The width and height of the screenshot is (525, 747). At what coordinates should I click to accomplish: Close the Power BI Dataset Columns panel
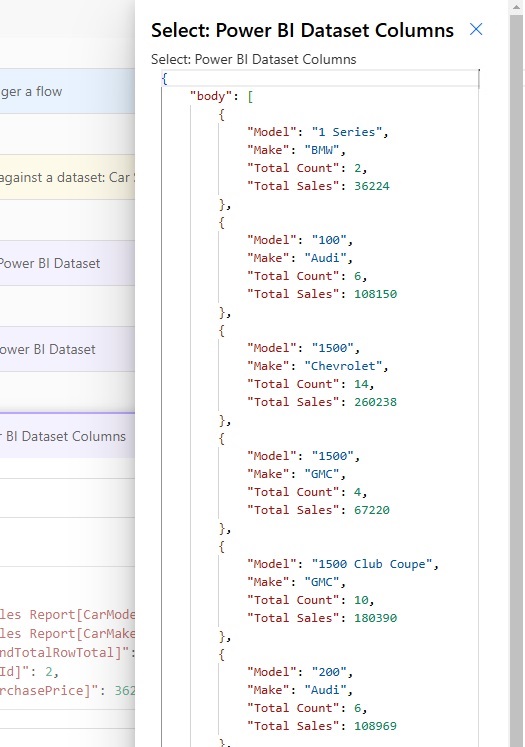(475, 30)
